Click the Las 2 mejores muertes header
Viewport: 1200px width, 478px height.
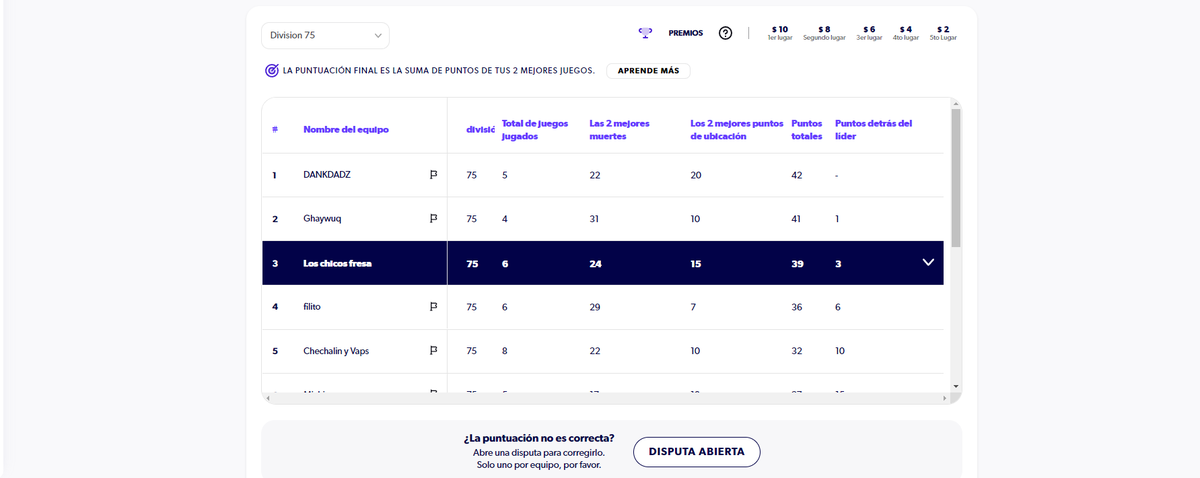coord(620,130)
